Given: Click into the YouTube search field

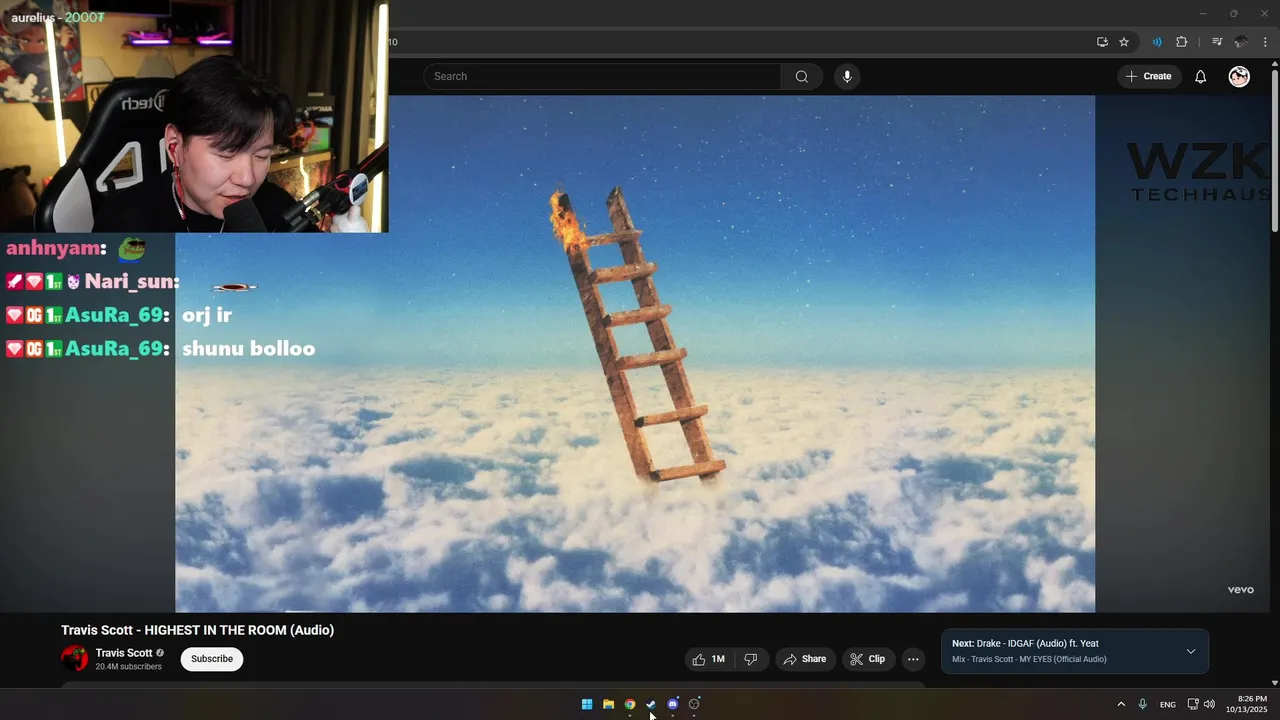Looking at the screenshot, I should pos(602,77).
